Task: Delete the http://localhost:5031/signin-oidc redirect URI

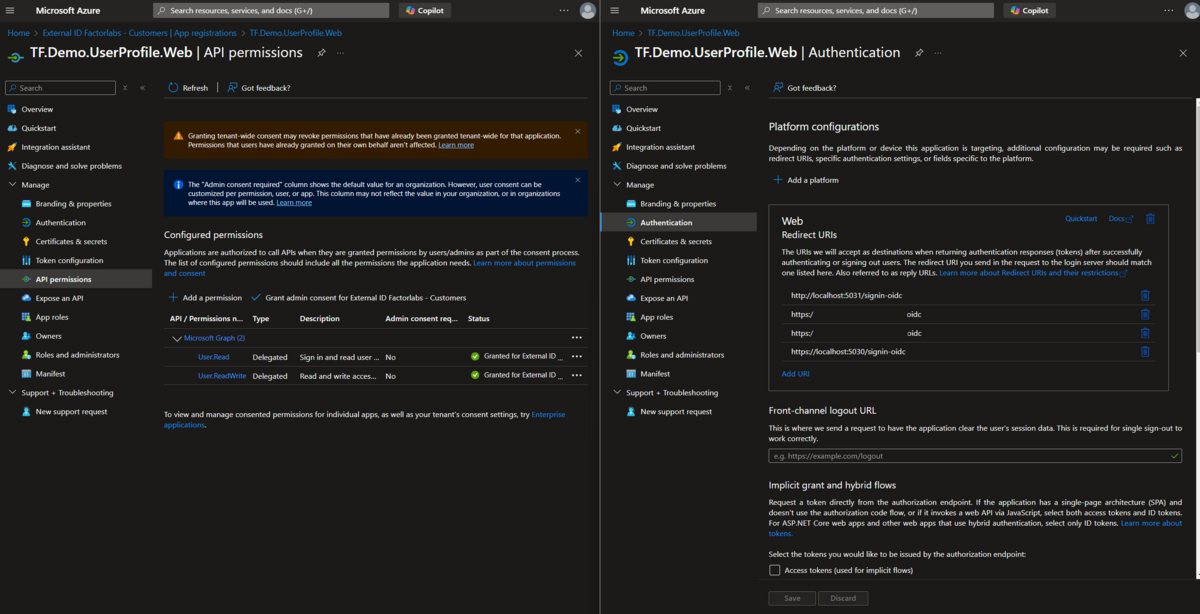Action: tap(1145, 295)
